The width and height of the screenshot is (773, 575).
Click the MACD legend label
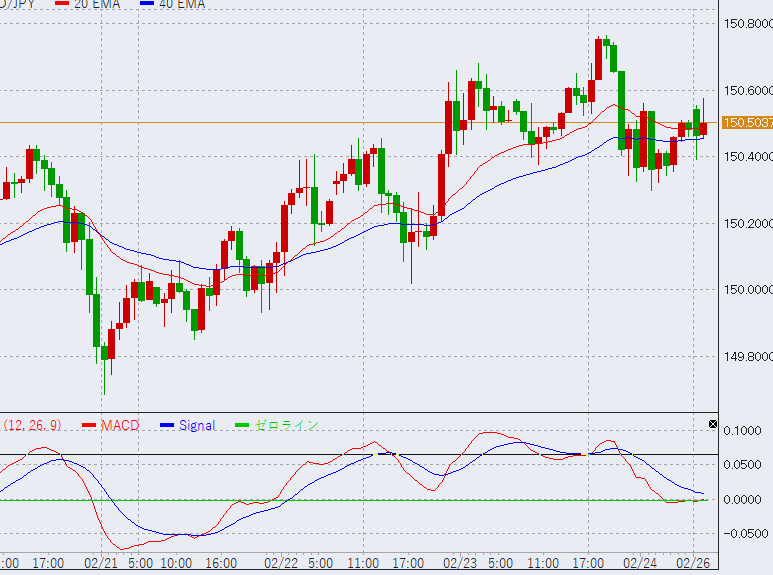tap(119, 426)
